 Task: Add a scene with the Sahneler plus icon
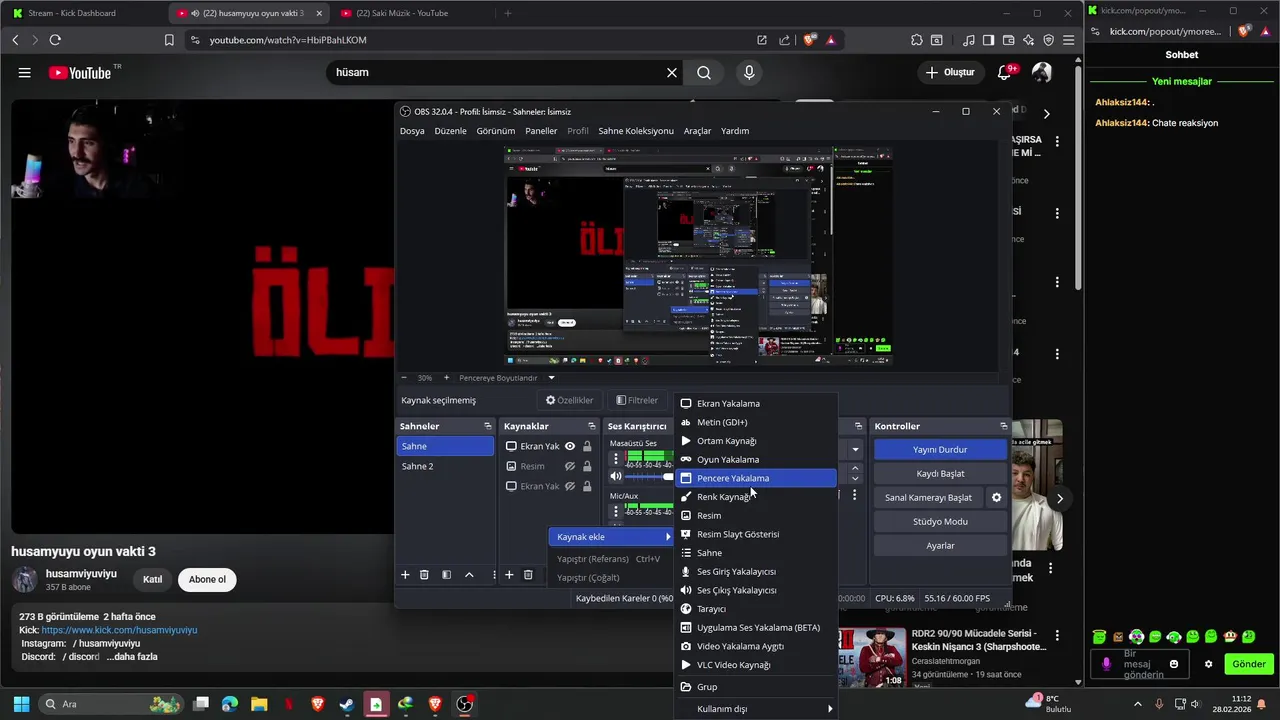point(405,575)
